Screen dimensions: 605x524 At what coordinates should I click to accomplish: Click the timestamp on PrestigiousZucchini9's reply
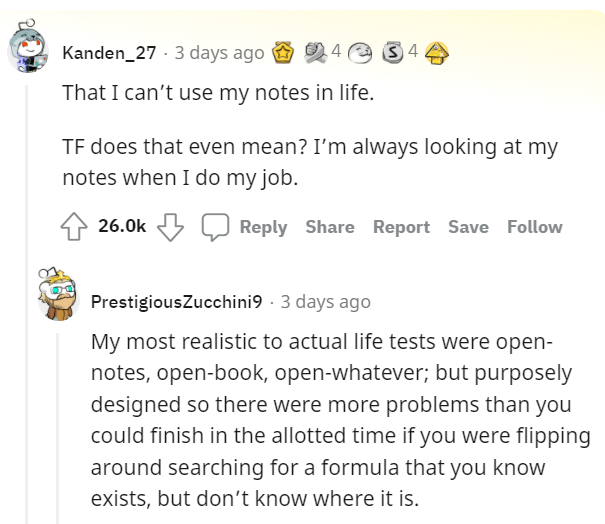325,301
